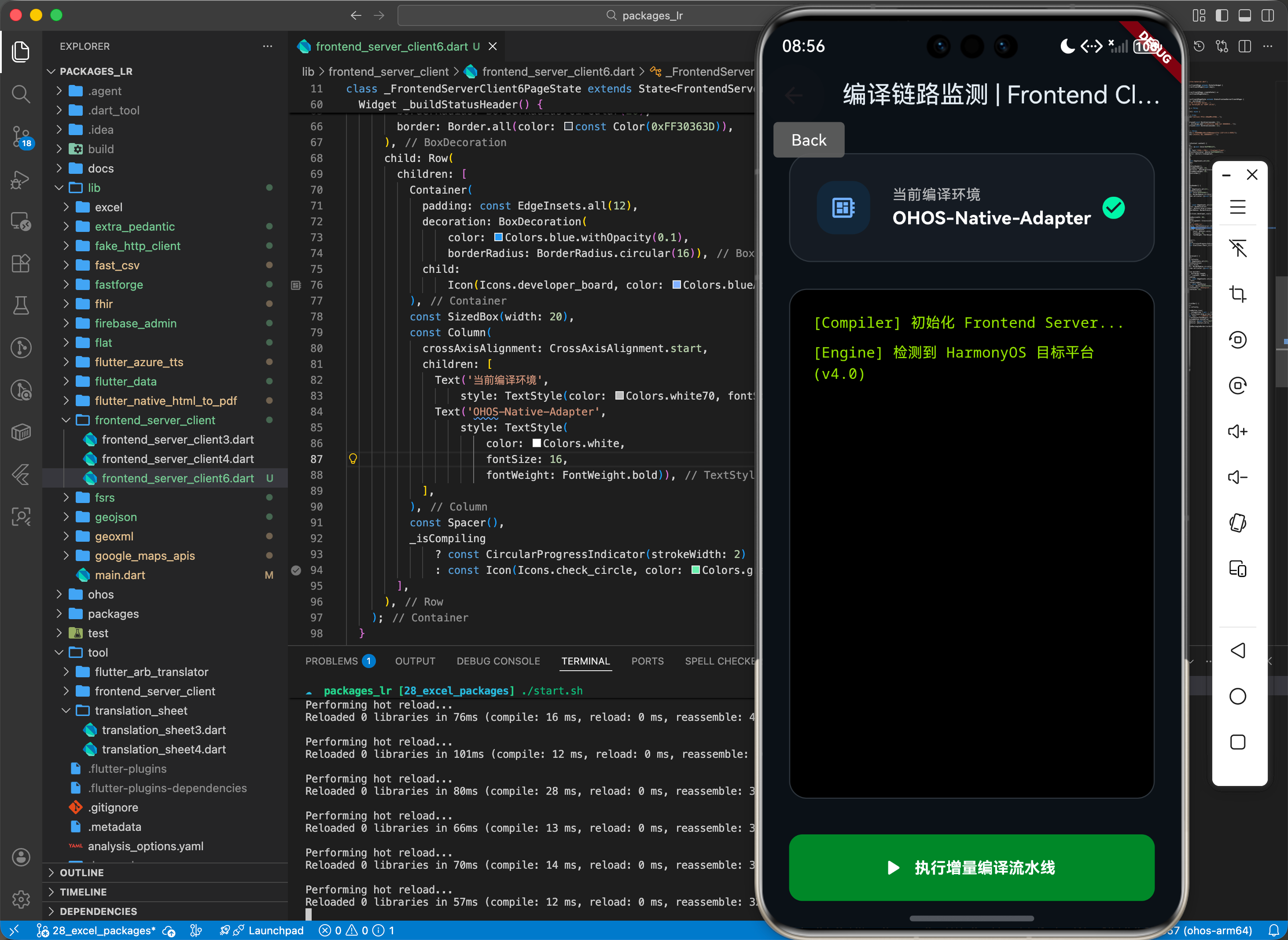Toggle panel visibility layout icon
Screen dimensions: 1288x940
pos(1244,15)
